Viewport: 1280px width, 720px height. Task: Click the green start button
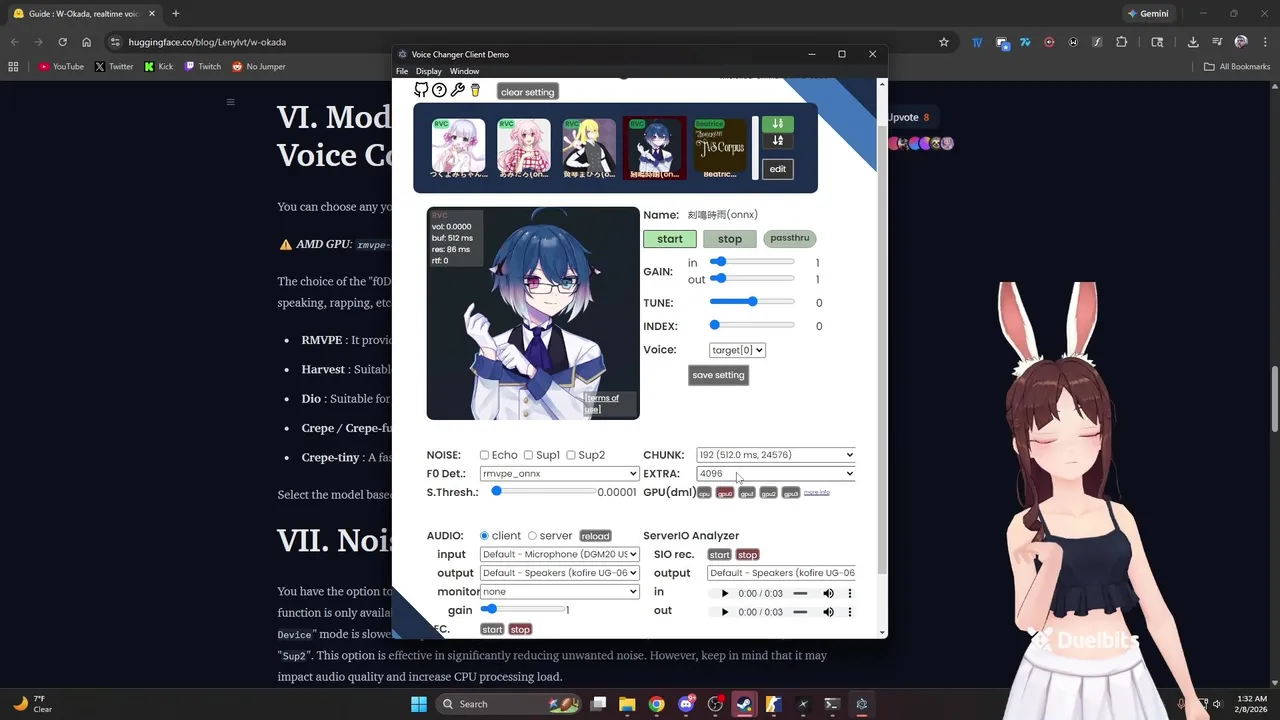(x=670, y=239)
